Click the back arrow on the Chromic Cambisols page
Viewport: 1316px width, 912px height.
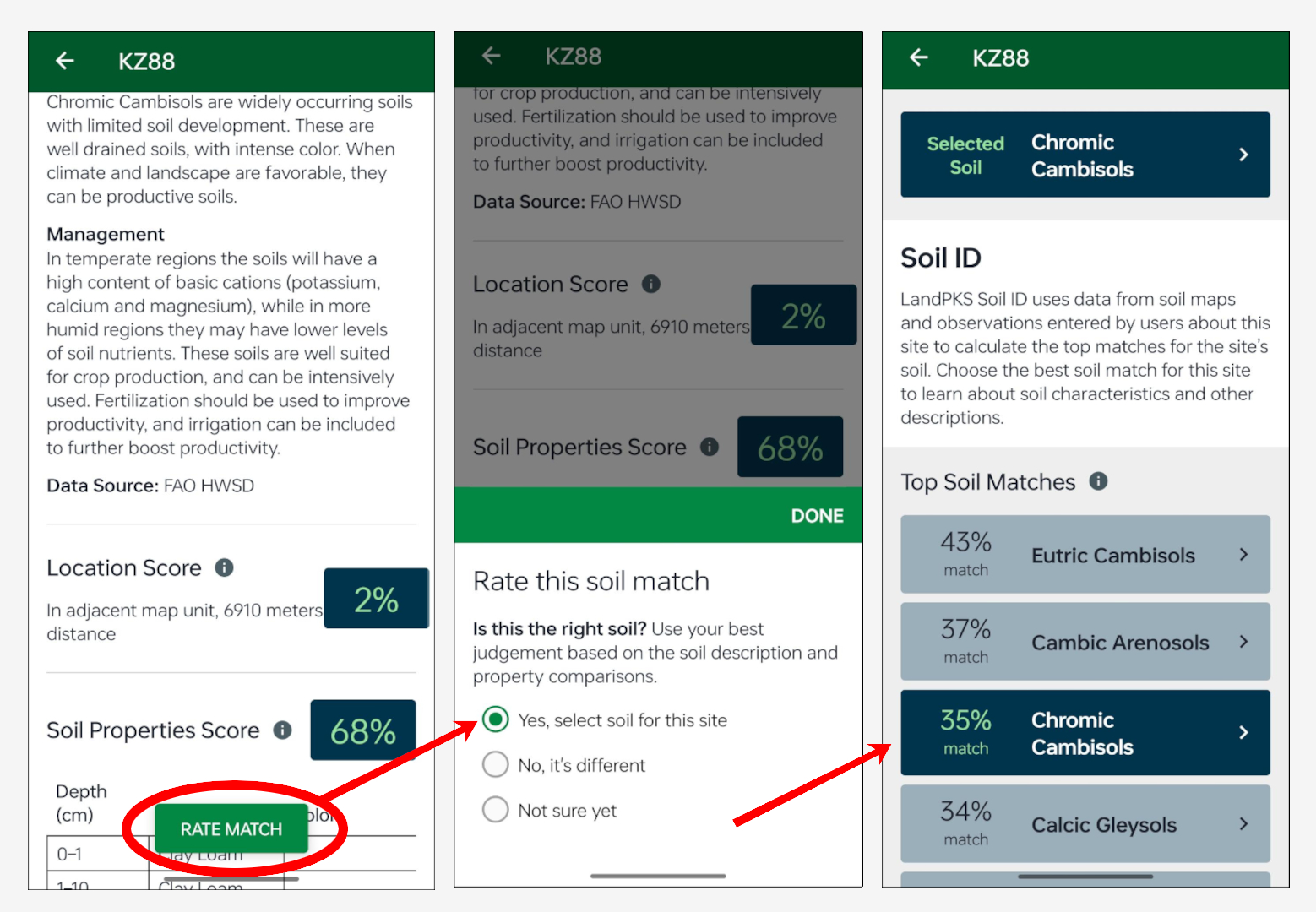click(x=65, y=61)
